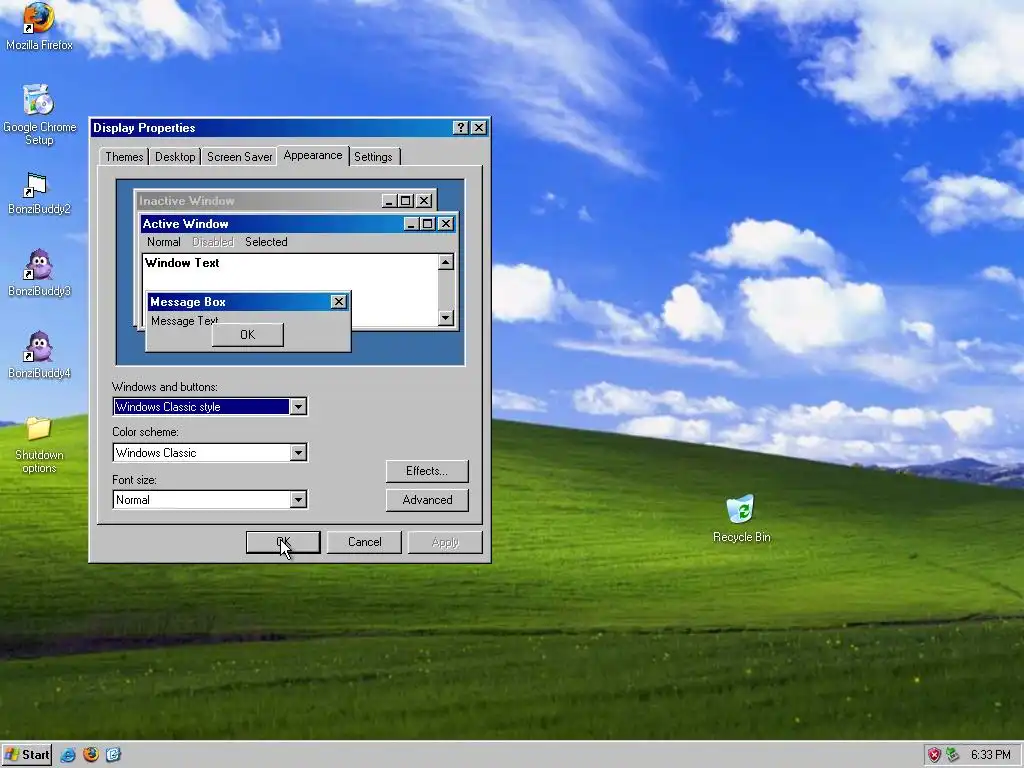The image size is (1024, 768).
Task: Open the Color scheme dropdown
Action: (298, 453)
